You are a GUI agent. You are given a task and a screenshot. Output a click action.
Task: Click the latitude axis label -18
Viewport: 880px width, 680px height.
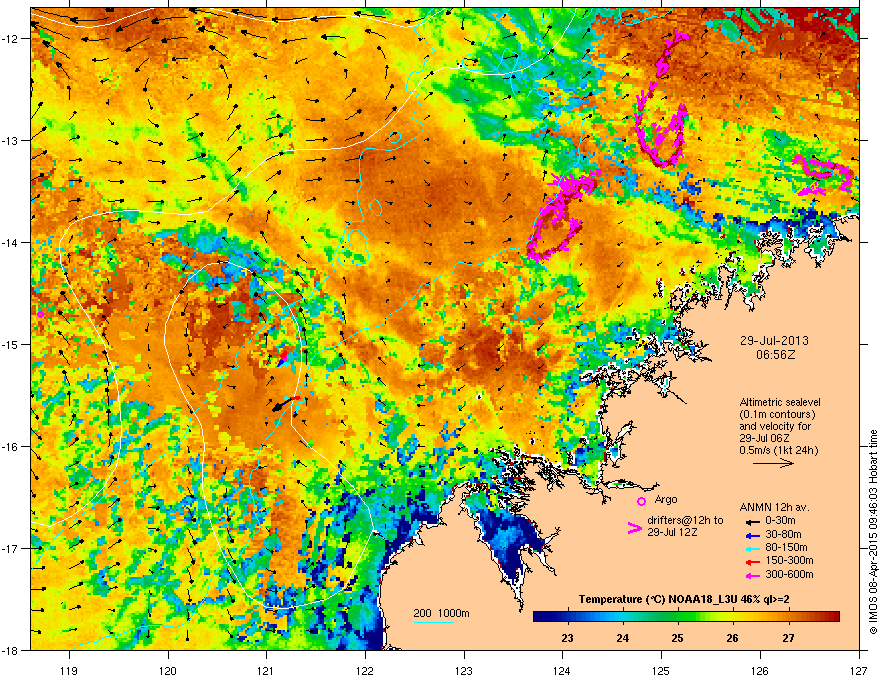(x=10, y=650)
